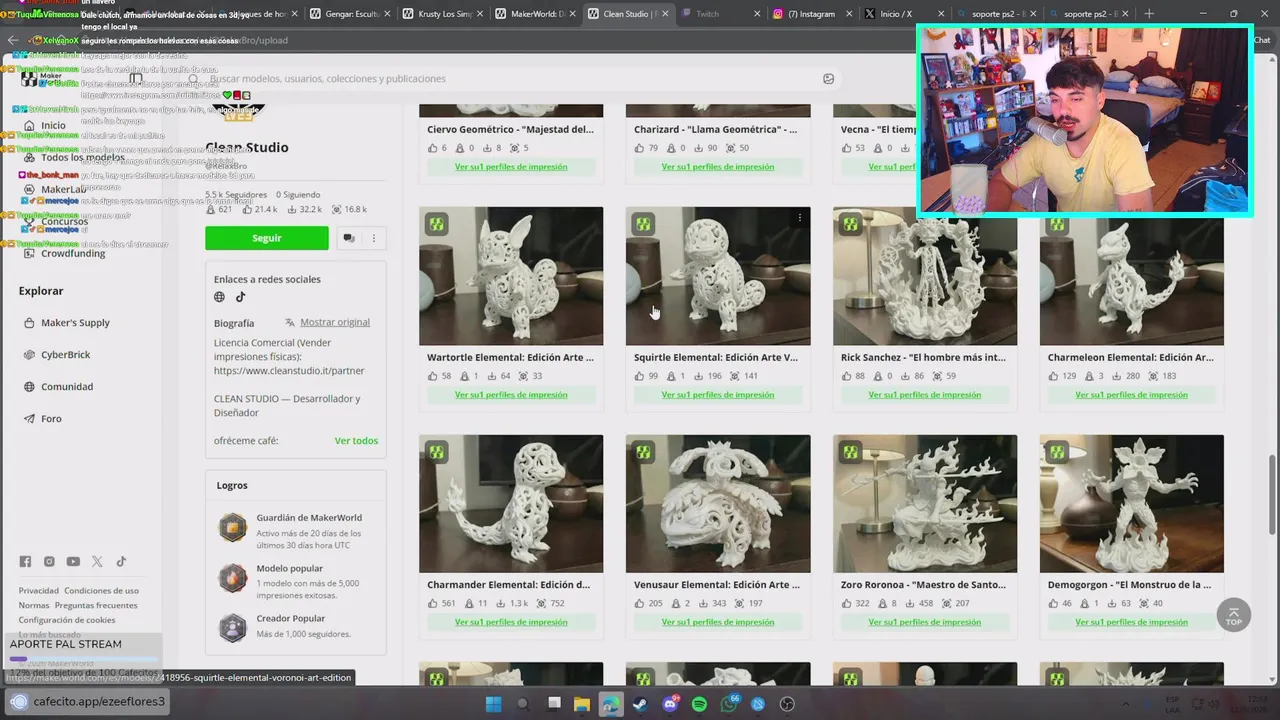The width and height of the screenshot is (1280, 720).
Task: Open Clean Studio's TikTok profile icon
Action: (x=240, y=297)
